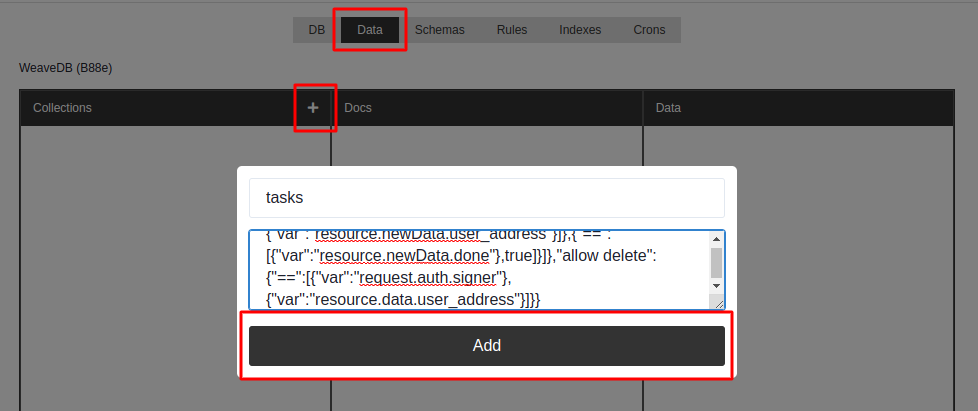Click the plus icon beside Collections

click(313, 108)
